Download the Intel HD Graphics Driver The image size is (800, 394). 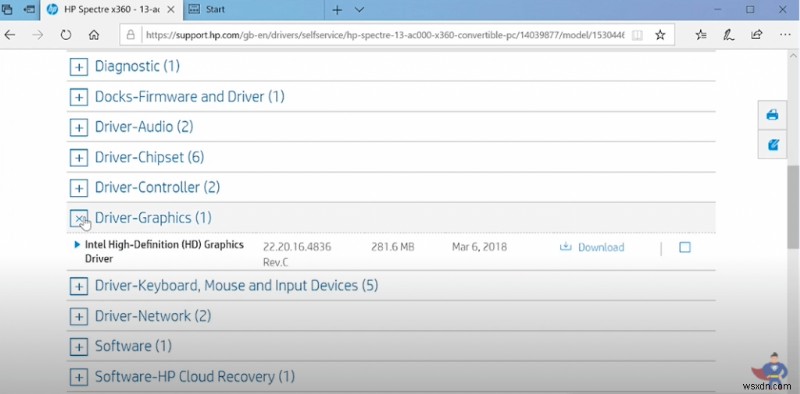coord(601,248)
